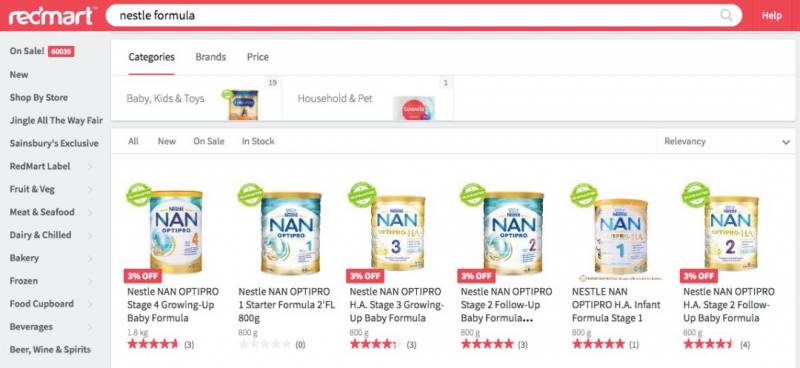
Task: Click the RedMart logo
Action: point(52,16)
